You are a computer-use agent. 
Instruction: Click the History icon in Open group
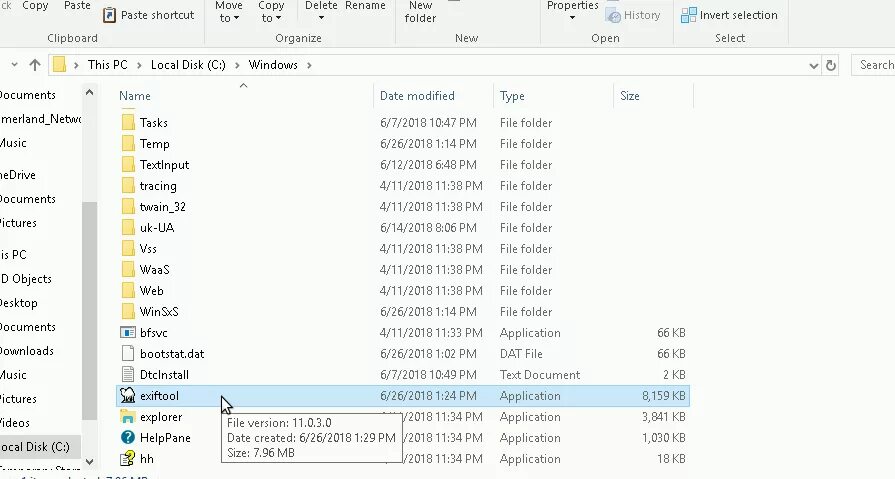(x=614, y=16)
